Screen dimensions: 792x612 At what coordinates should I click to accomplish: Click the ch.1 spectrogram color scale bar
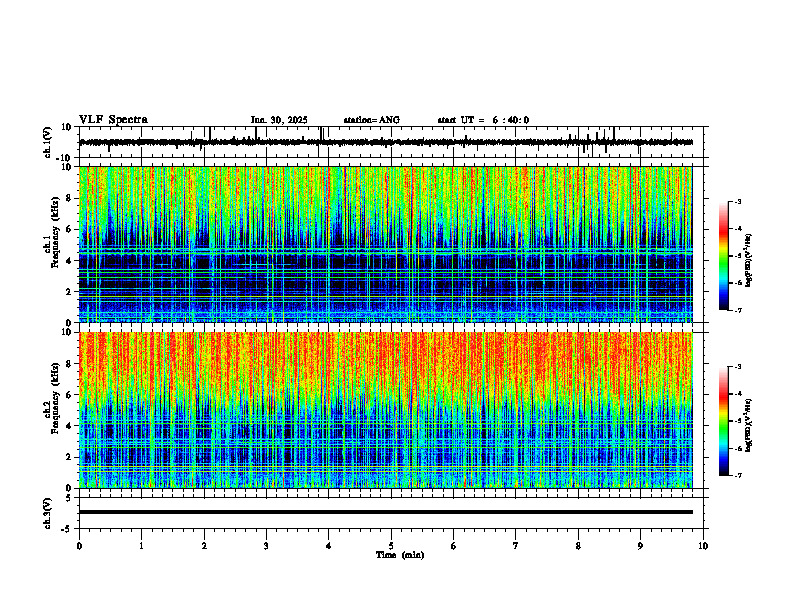click(x=724, y=256)
